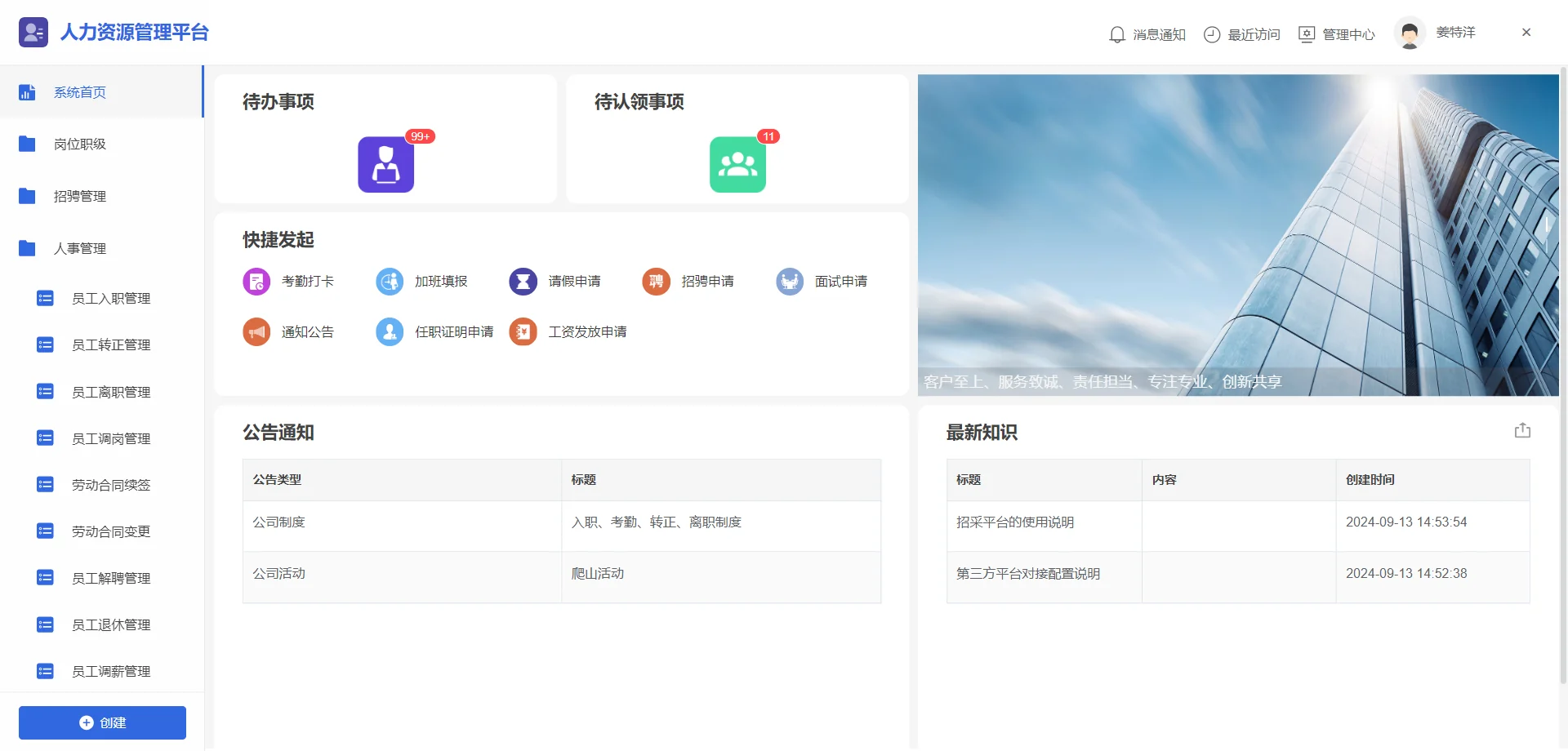Viewport: 1568px width, 751px height.
Task: Click the 消息通知 bell icon
Action: coord(1117,34)
